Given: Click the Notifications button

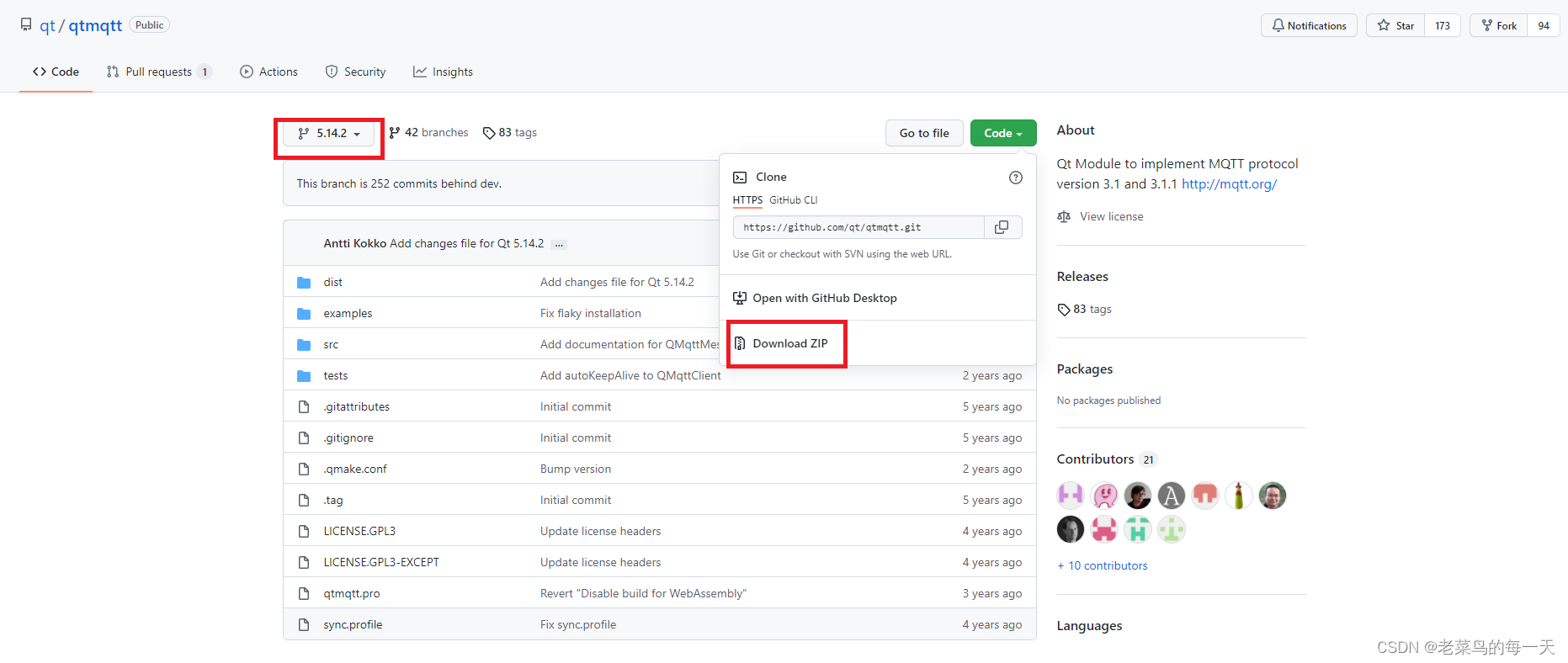Looking at the screenshot, I should [x=1309, y=25].
